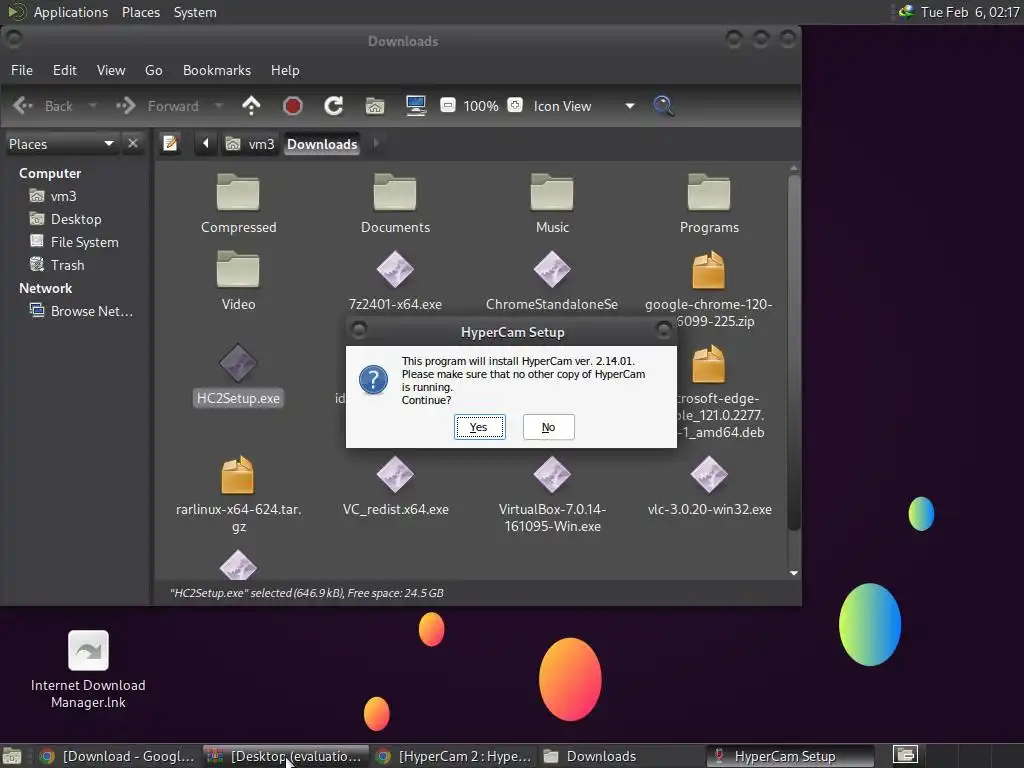
Task: Open the File menu
Action: (22, 70)
